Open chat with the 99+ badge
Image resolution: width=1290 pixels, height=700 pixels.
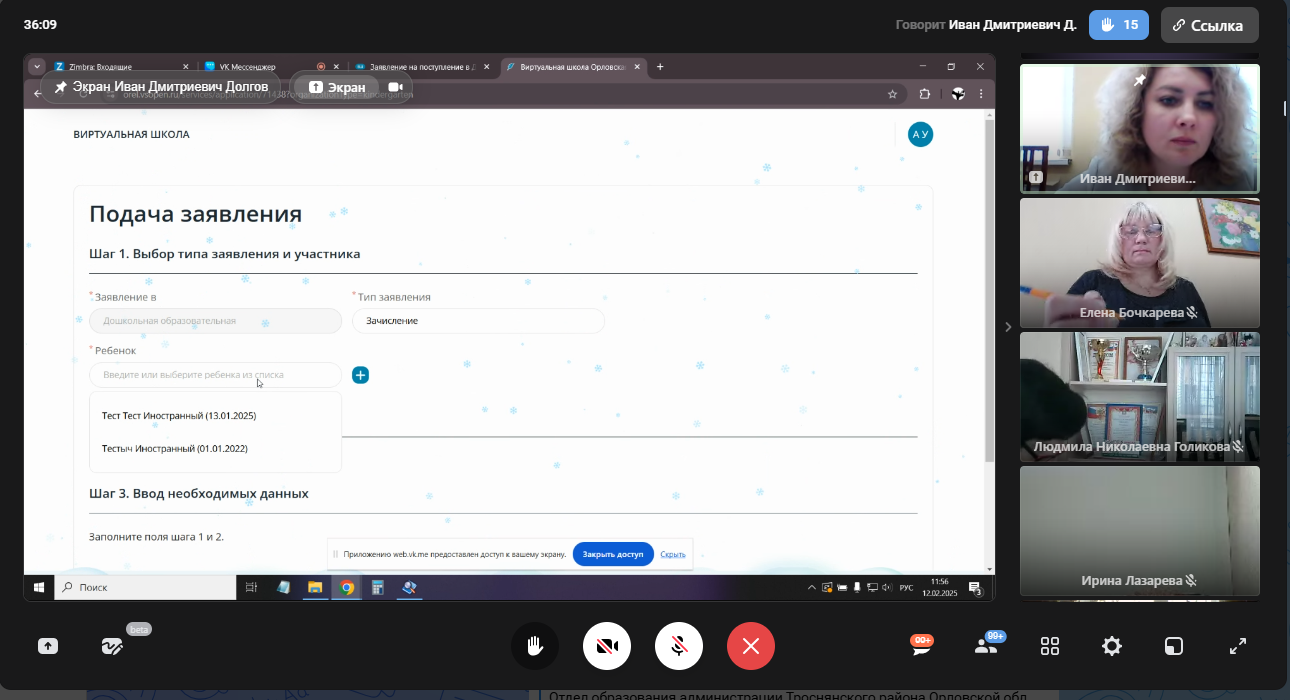[x=921, y=646]
